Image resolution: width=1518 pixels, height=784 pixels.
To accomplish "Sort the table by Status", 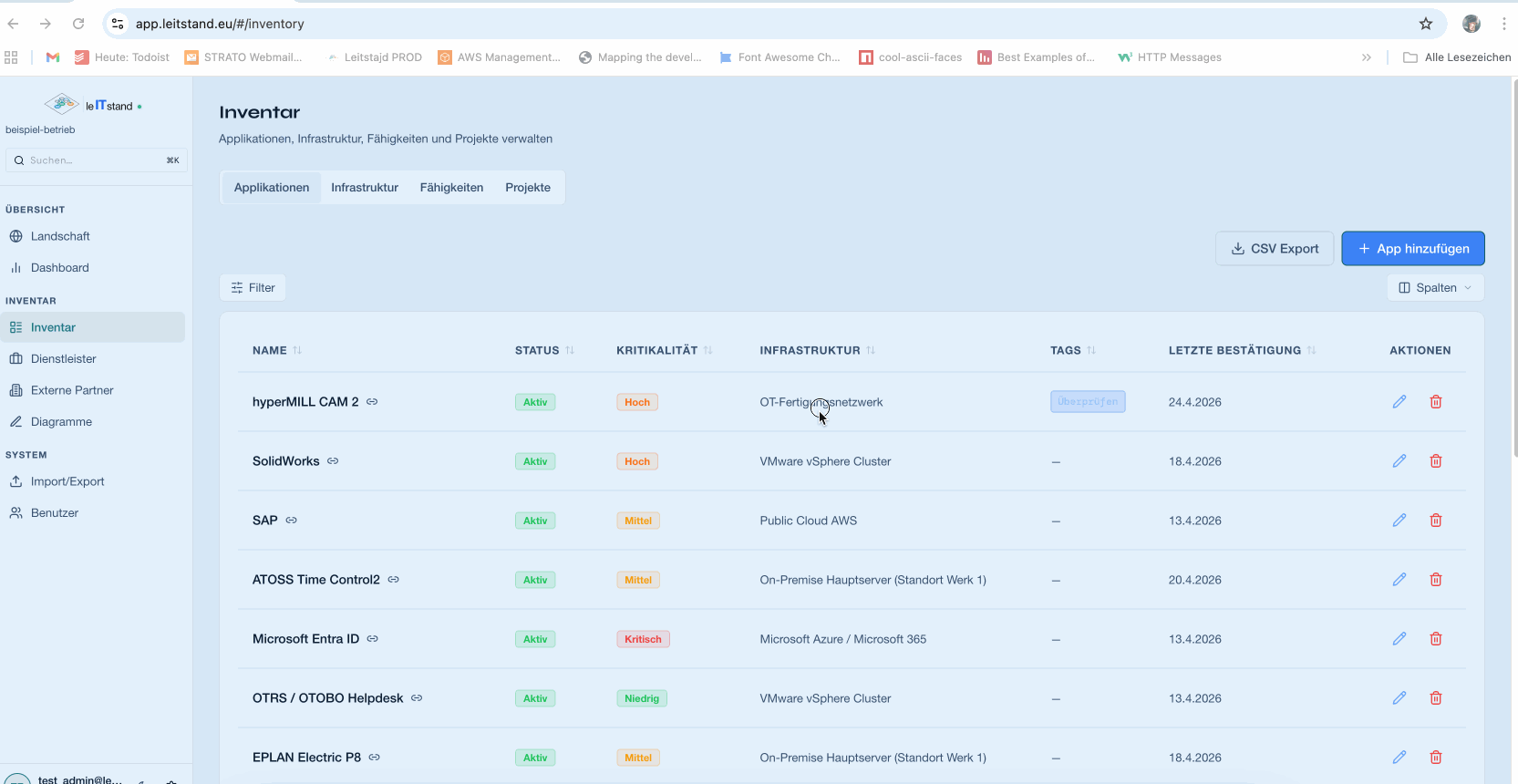I will coord(544,350).
